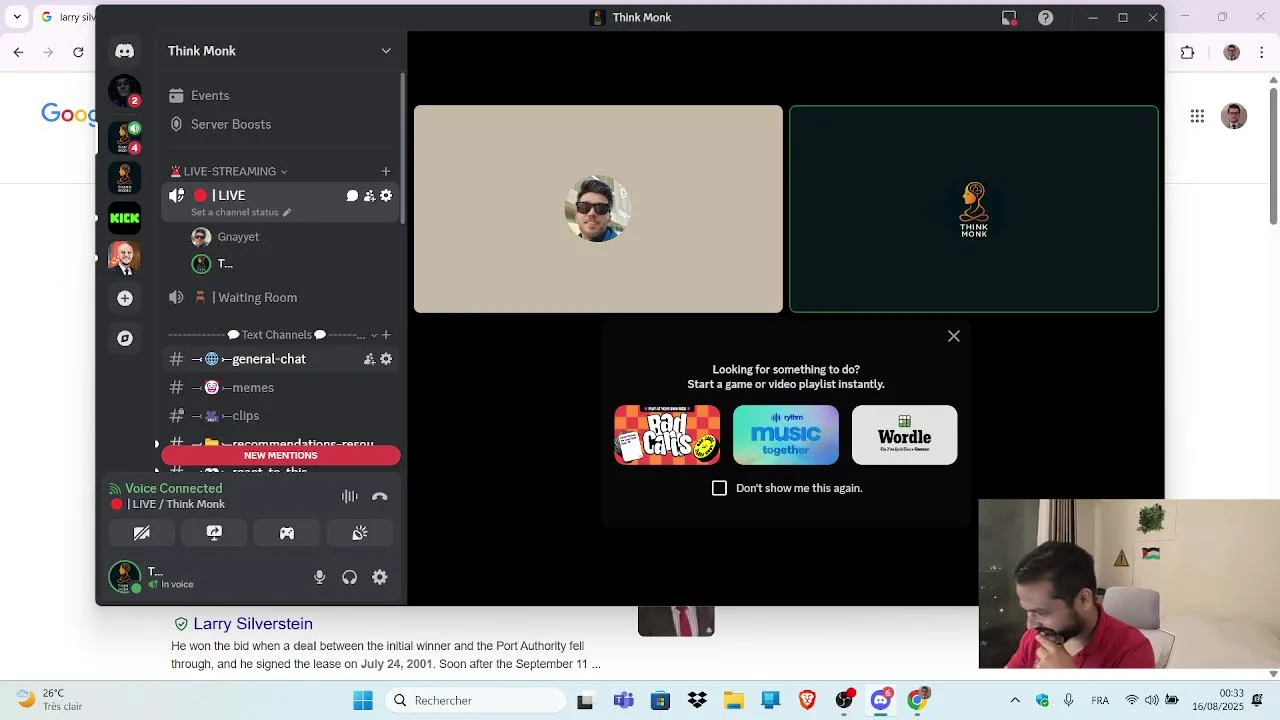The width and height of the screenshot is (1280, 720).
Task: Click pencil to set channel status
Action: pyautogui.click(x=287, y=213)
